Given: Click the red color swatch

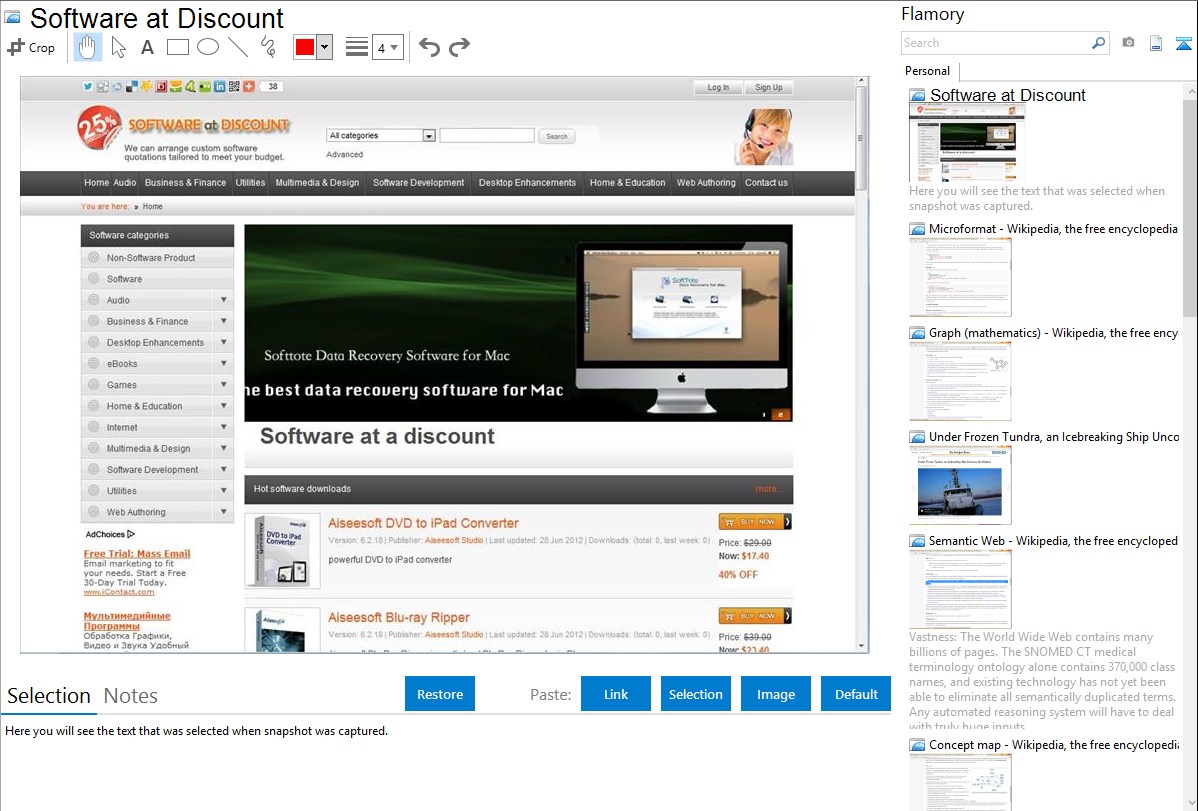Looking at the screenshot, I should (x=305, y=47).
